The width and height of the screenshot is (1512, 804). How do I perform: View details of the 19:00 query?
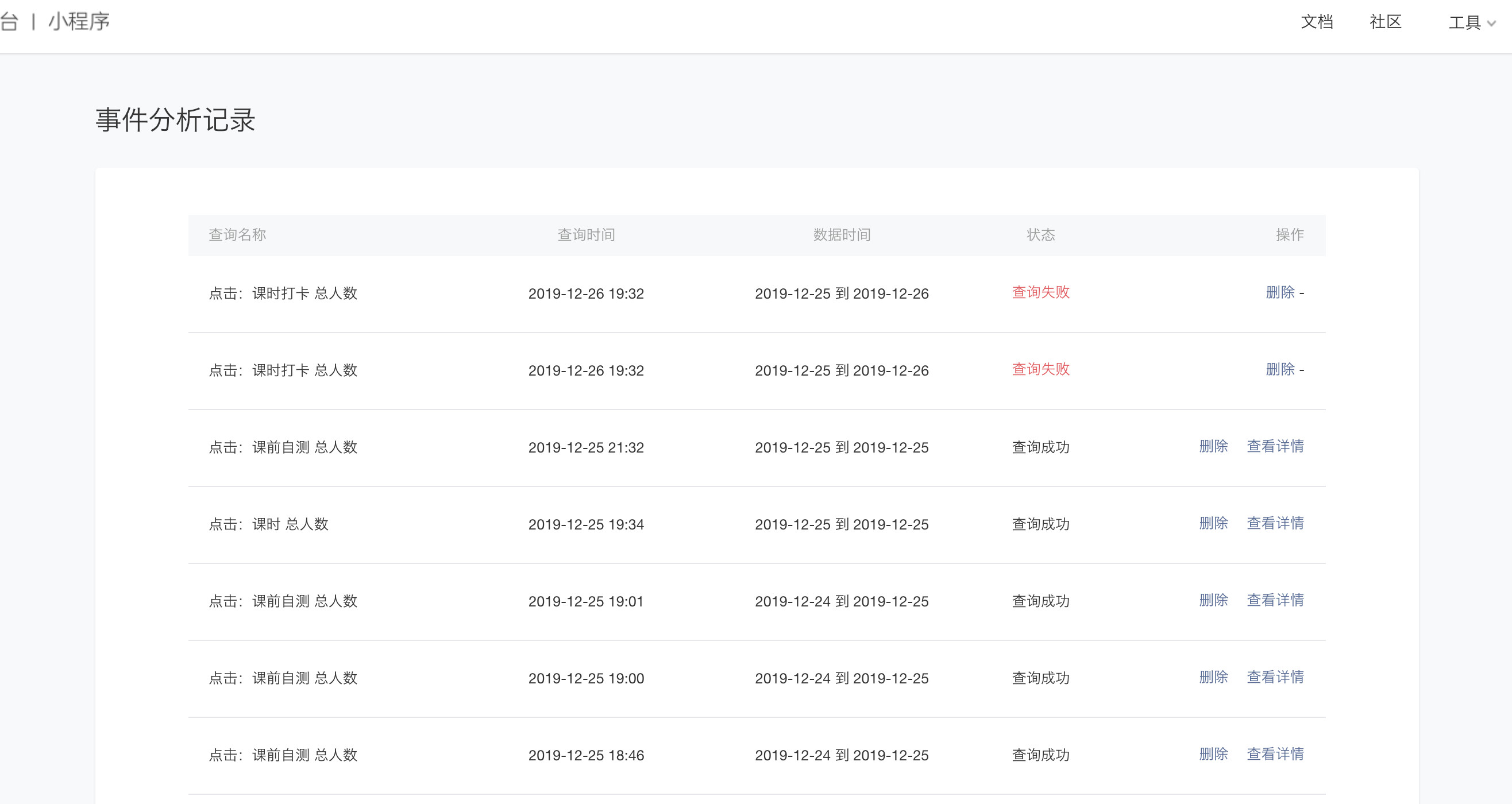coord(1275,677)
